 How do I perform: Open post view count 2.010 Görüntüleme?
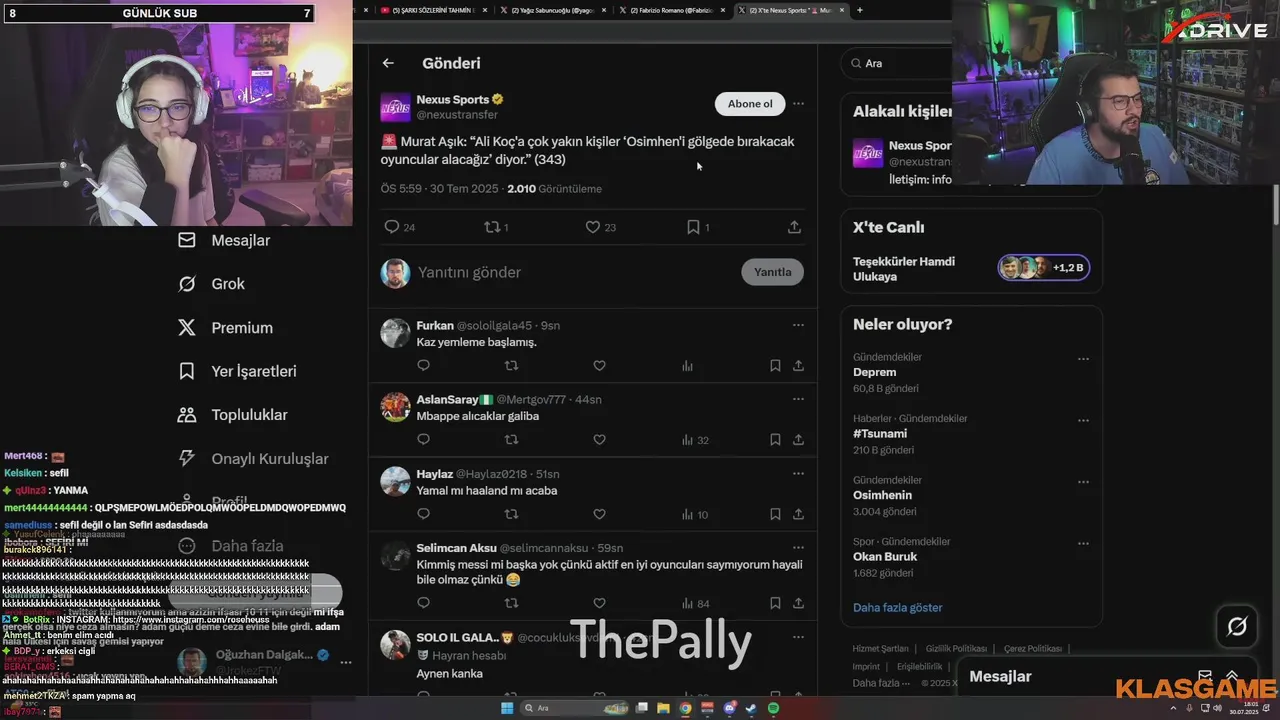click(x=554, y=189)
